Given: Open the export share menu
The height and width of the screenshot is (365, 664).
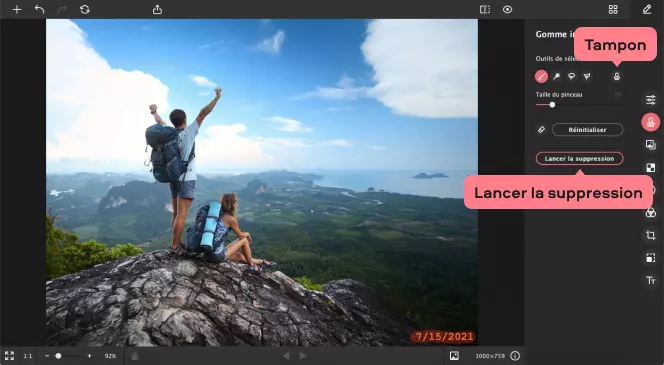Looking at the screenshot, I should (x=157, y=9).
